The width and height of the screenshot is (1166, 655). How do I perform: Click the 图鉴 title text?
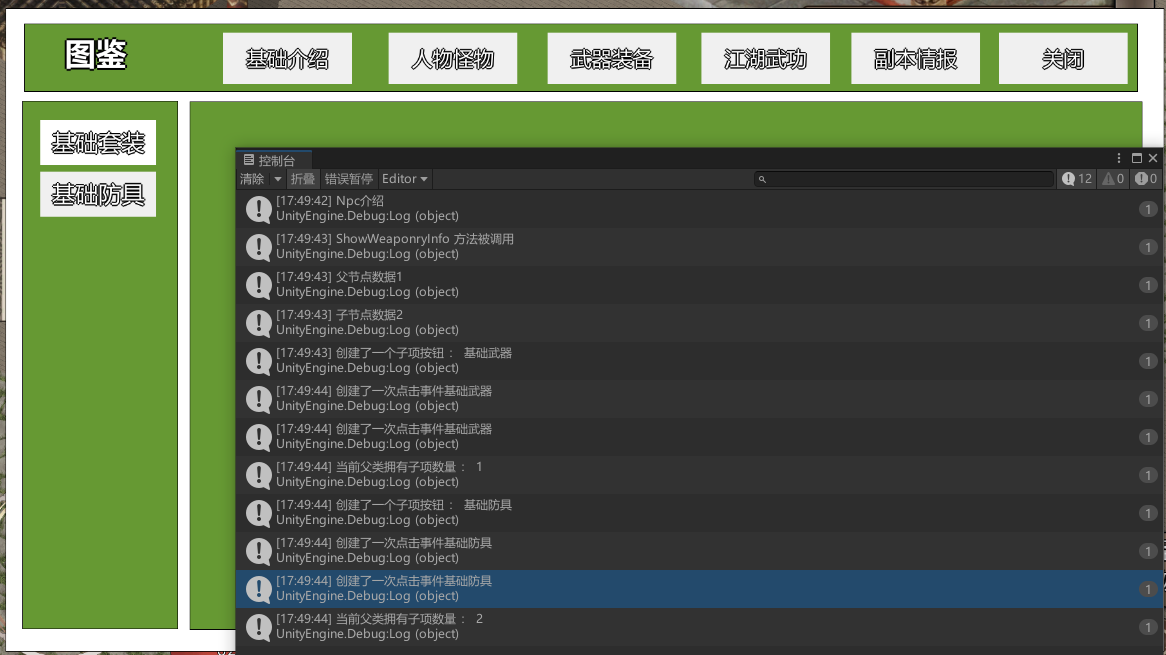coord(96,55)
